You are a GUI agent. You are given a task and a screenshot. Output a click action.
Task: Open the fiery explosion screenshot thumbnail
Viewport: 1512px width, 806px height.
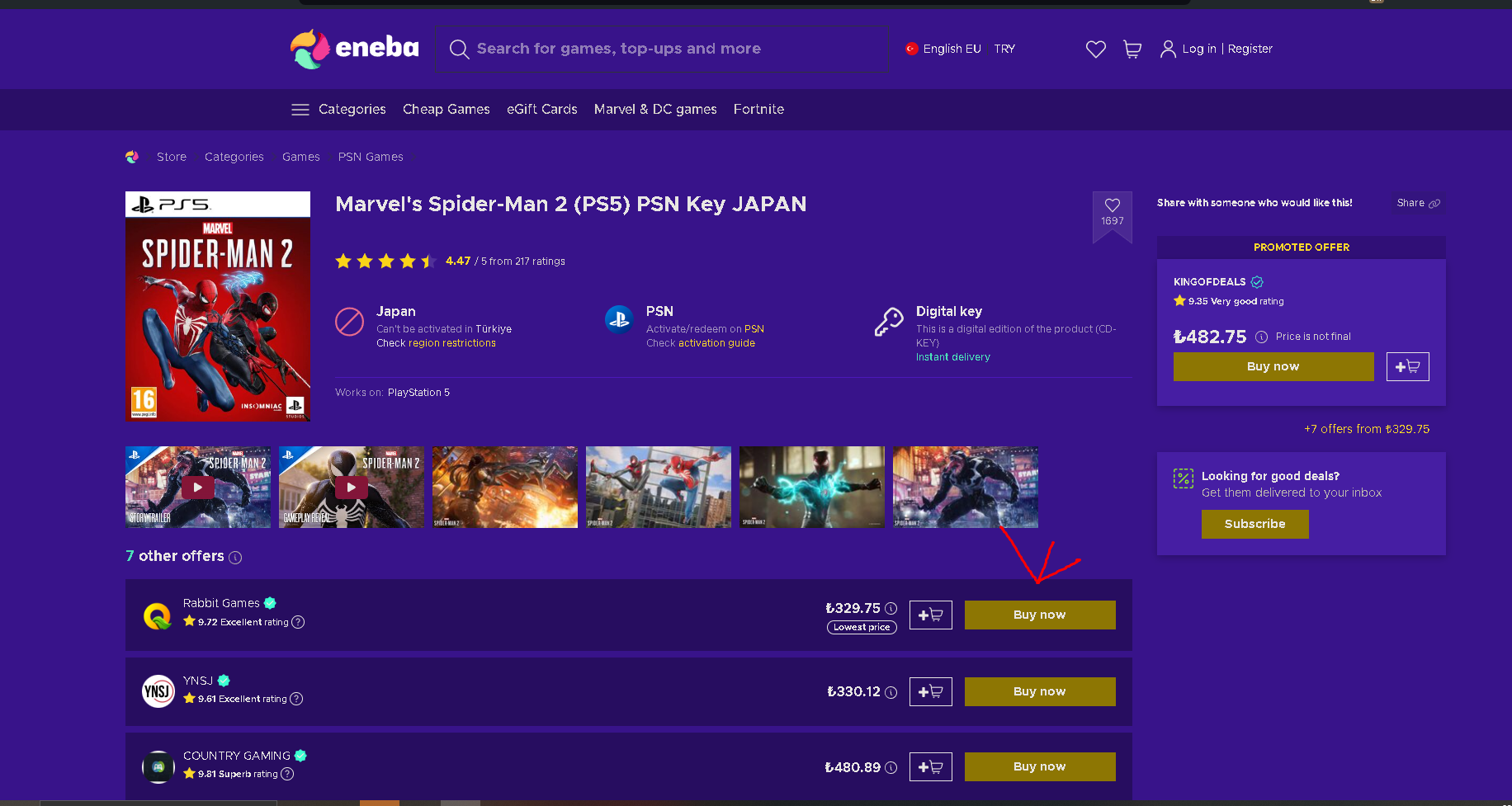505,488
